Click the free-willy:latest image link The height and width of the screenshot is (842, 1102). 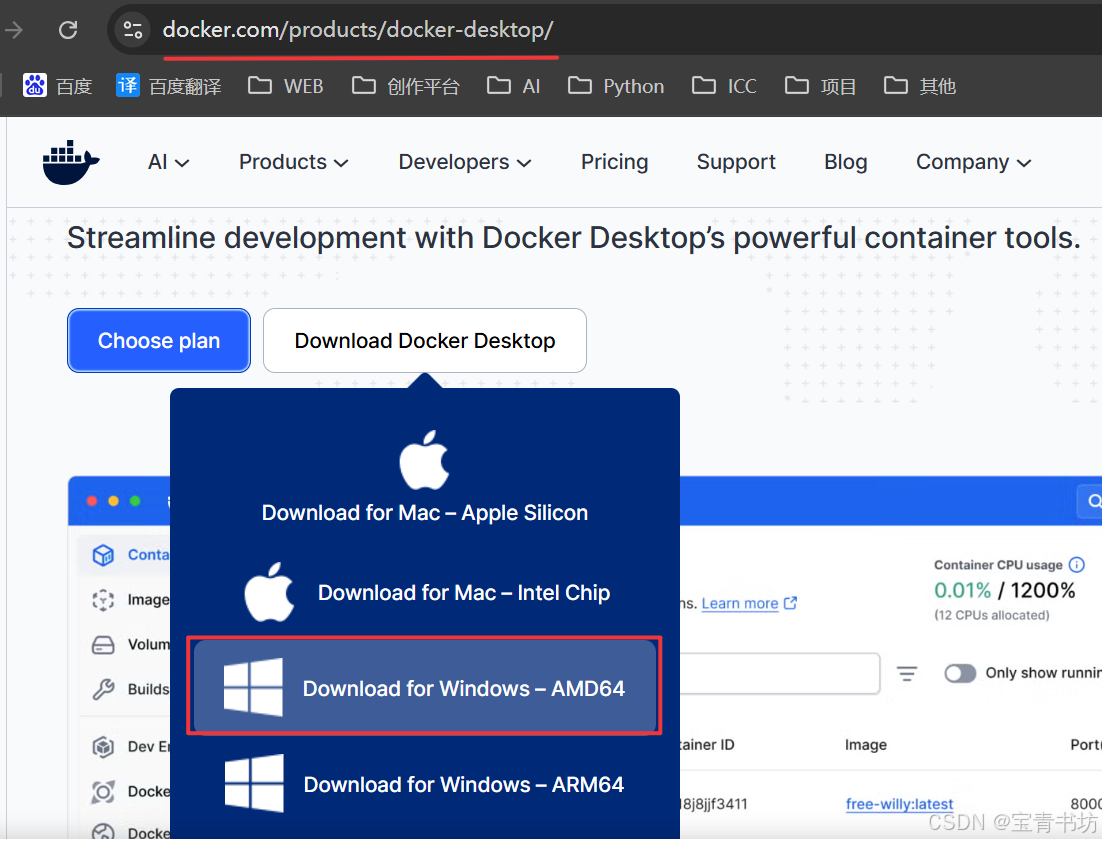[x=900, y=803]
